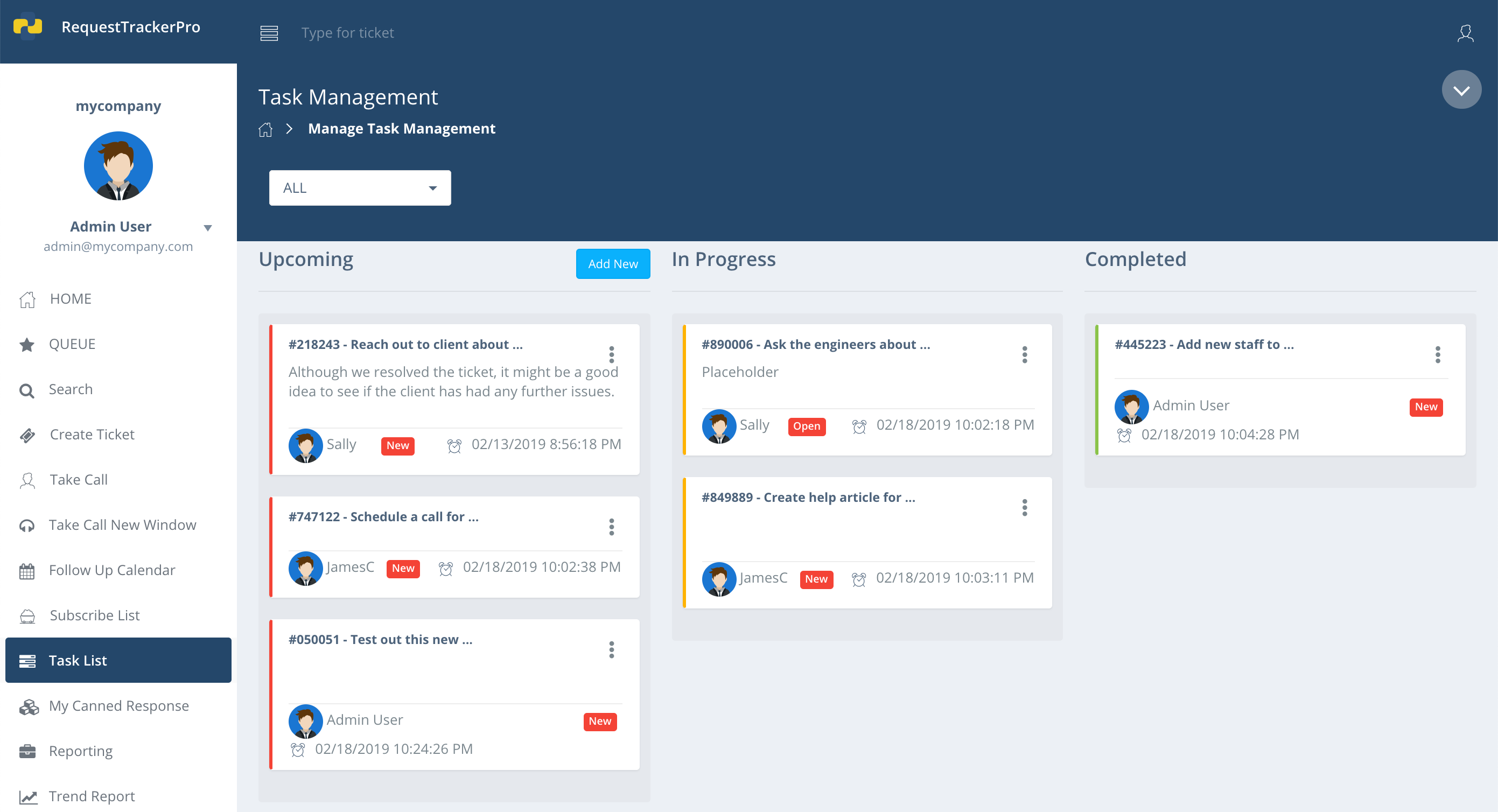This screenshot has height=812, width=1498.
Task: Open task #050051 Test out this new
Action: tap(380, 639)
